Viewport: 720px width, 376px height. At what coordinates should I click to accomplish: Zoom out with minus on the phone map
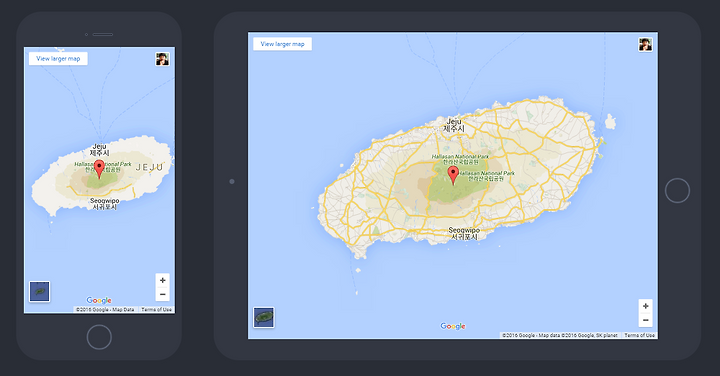(x=163, y=294)
